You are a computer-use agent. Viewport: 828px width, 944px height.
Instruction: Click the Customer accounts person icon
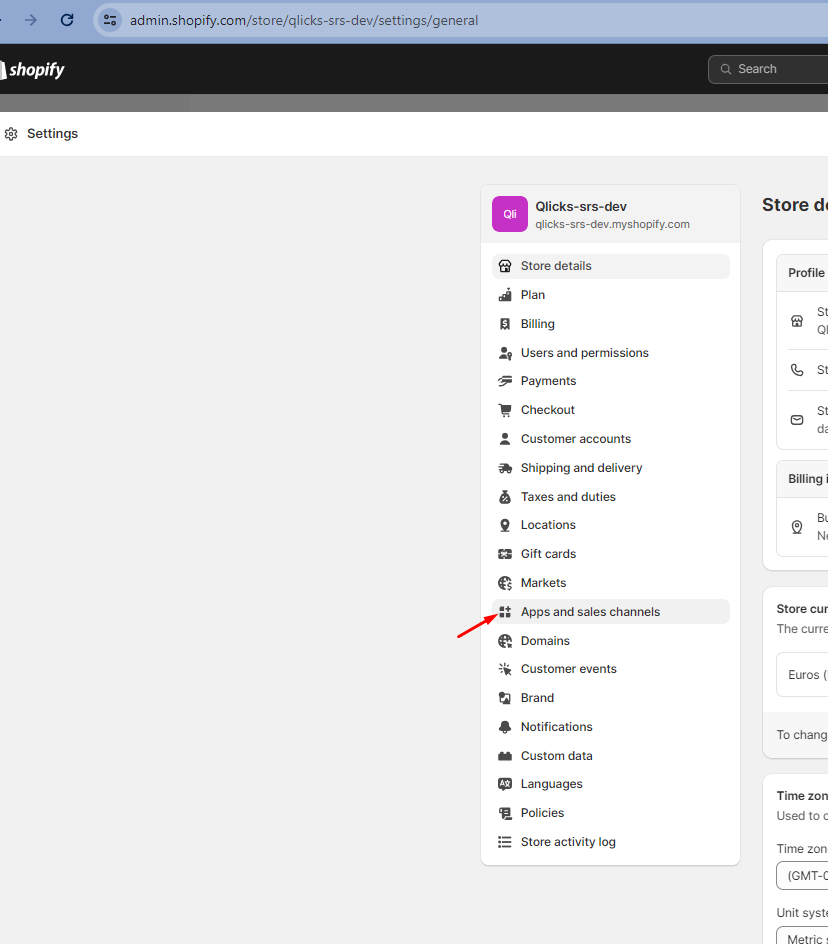[x=505, y=439]
